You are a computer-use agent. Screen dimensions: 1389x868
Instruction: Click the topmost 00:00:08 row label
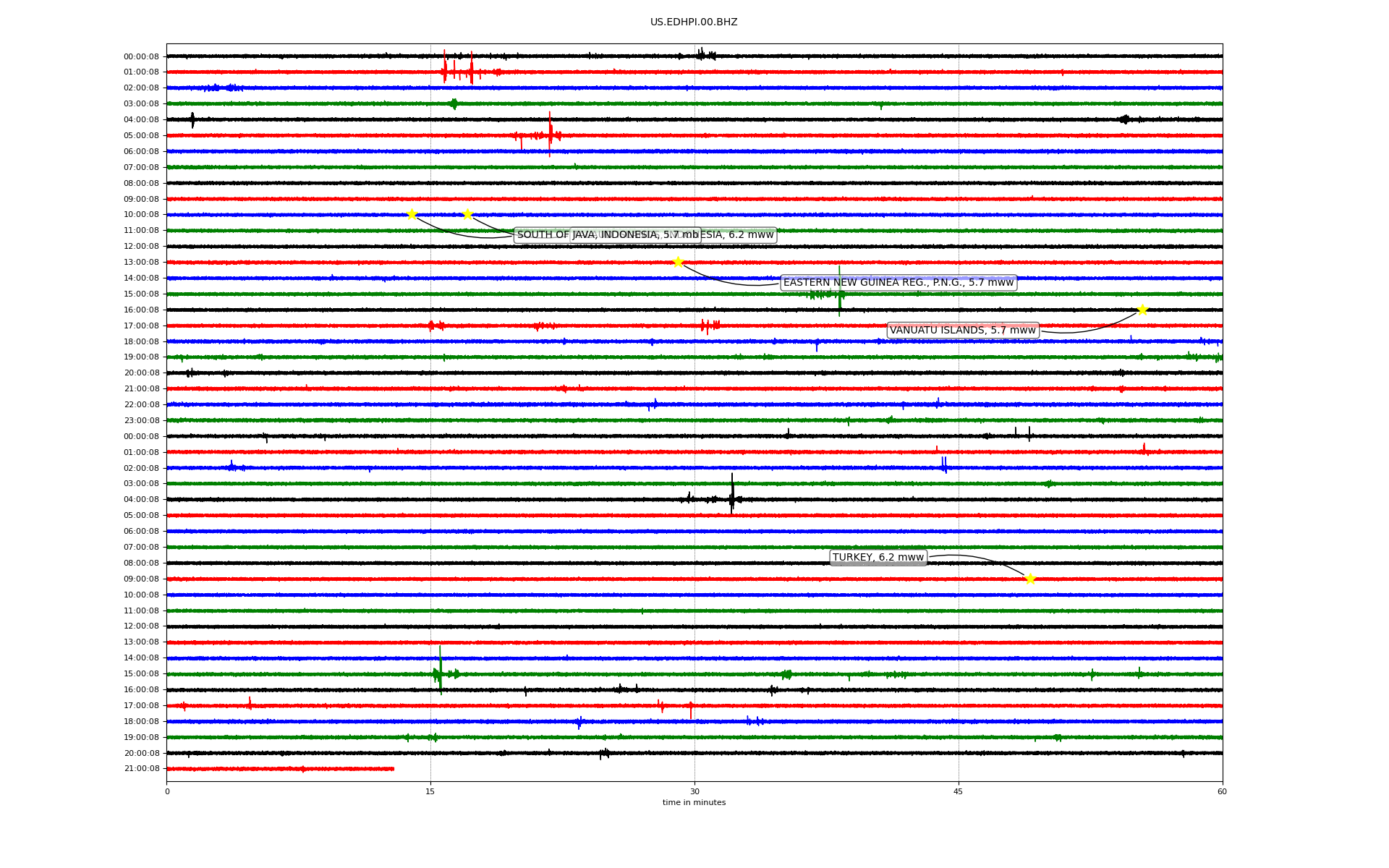141,57
